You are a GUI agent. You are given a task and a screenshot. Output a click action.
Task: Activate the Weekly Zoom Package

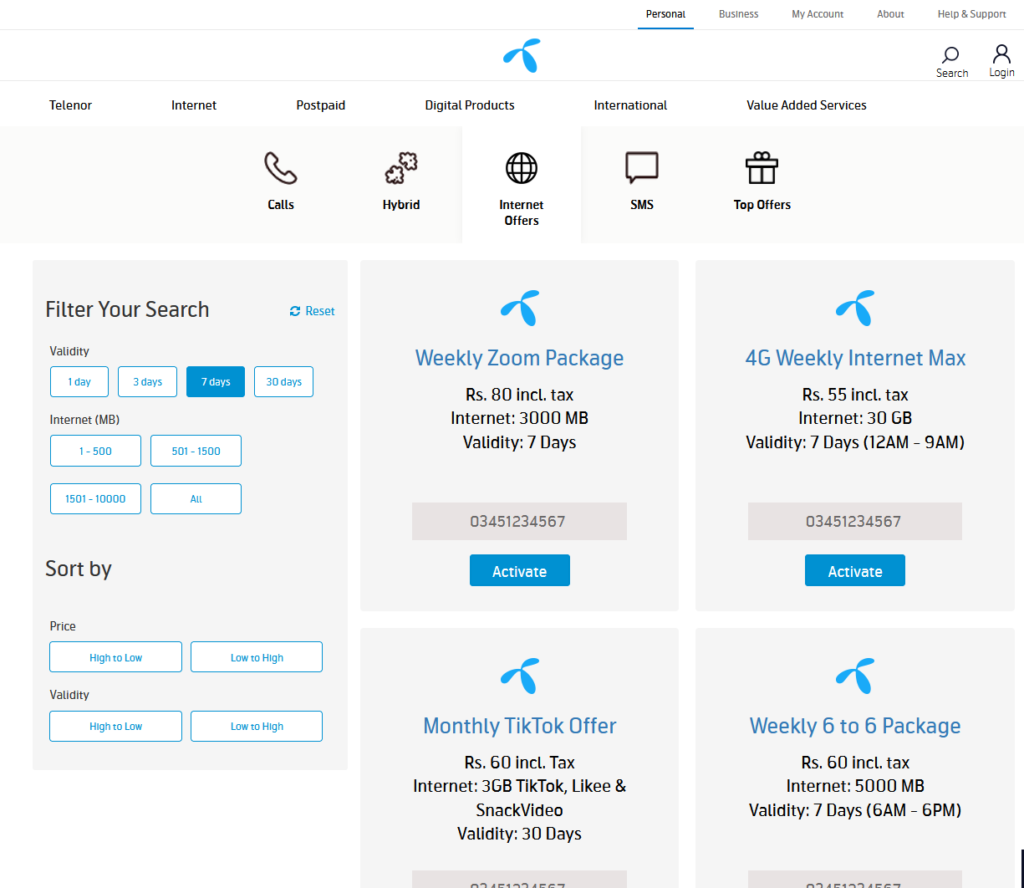(520, 571)
